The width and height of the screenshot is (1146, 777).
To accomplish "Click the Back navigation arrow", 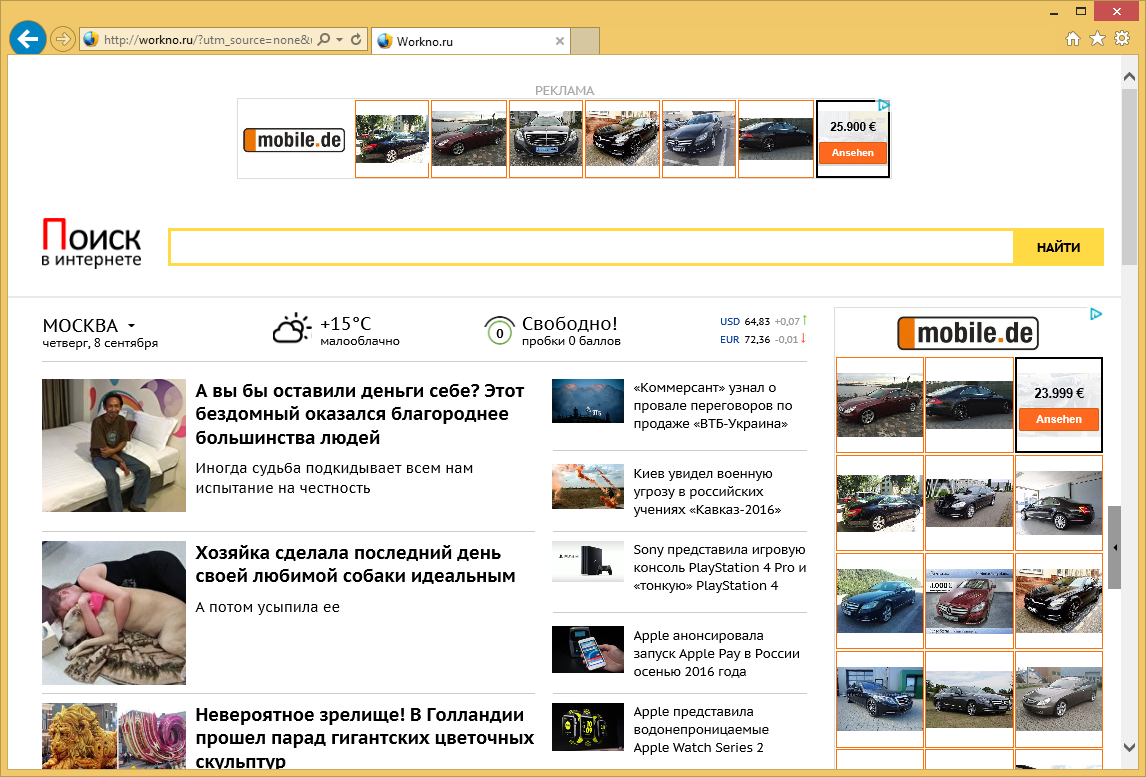I will click(27, 38).
